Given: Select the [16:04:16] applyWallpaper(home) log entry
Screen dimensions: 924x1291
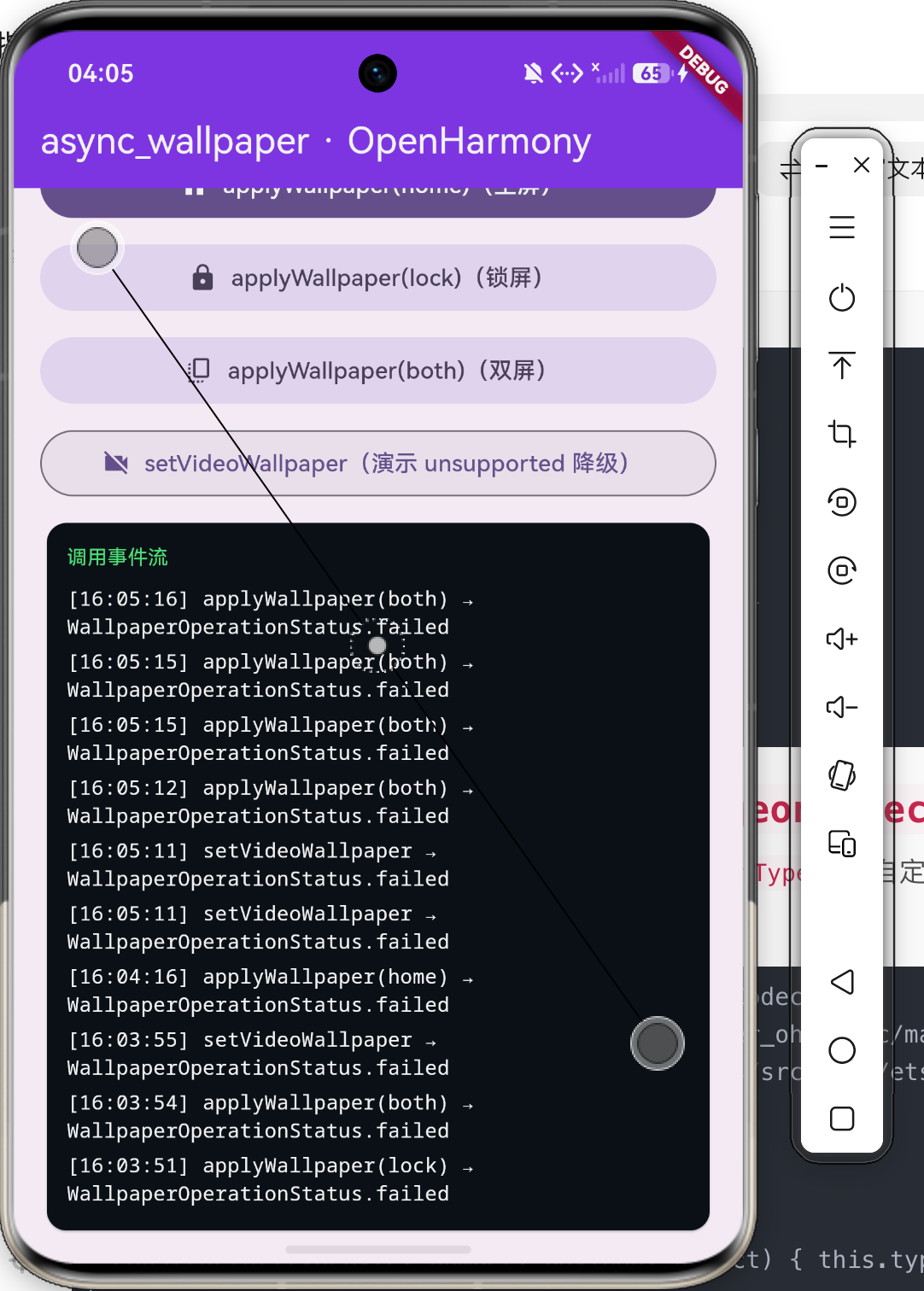Looking at the screenshot, I should pos(270,990).
